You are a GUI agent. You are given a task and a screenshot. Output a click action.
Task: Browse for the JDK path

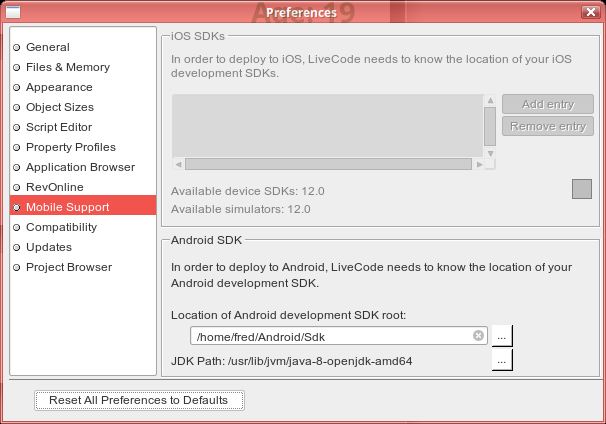pyautogui.click(x=502, y=360)
